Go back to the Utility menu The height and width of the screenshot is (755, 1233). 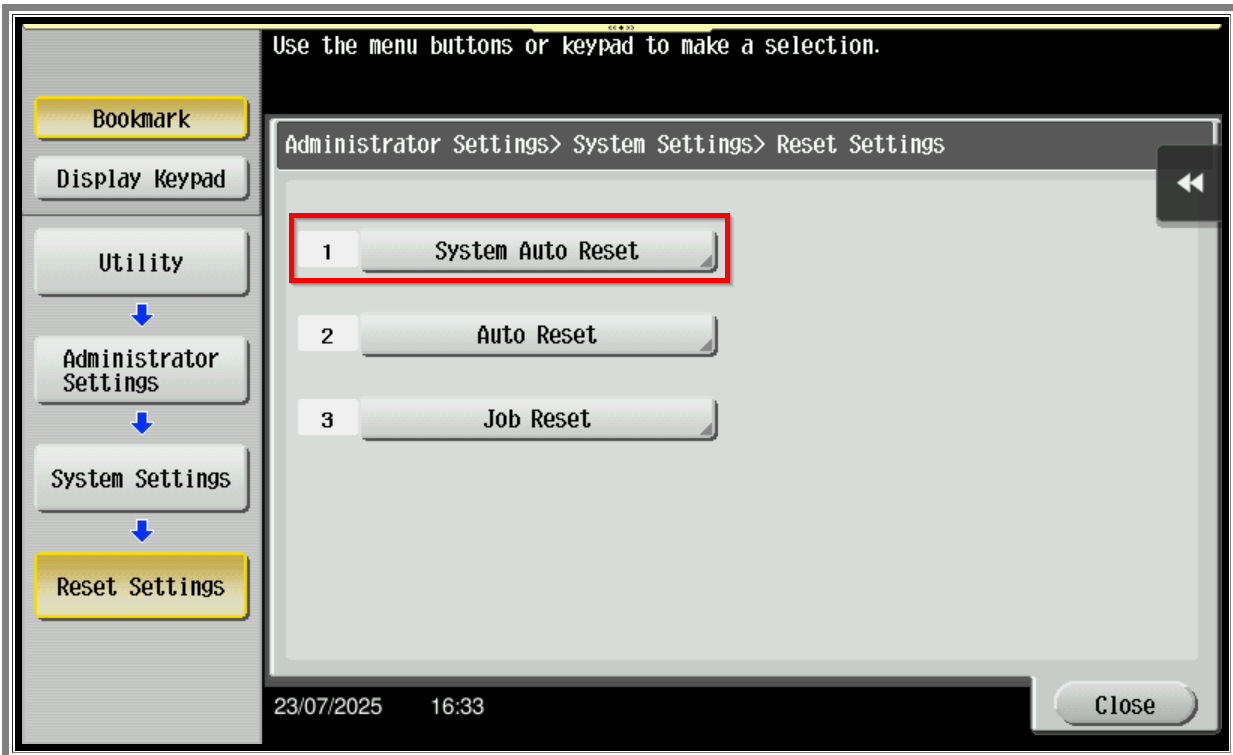(x=141, y=263)
